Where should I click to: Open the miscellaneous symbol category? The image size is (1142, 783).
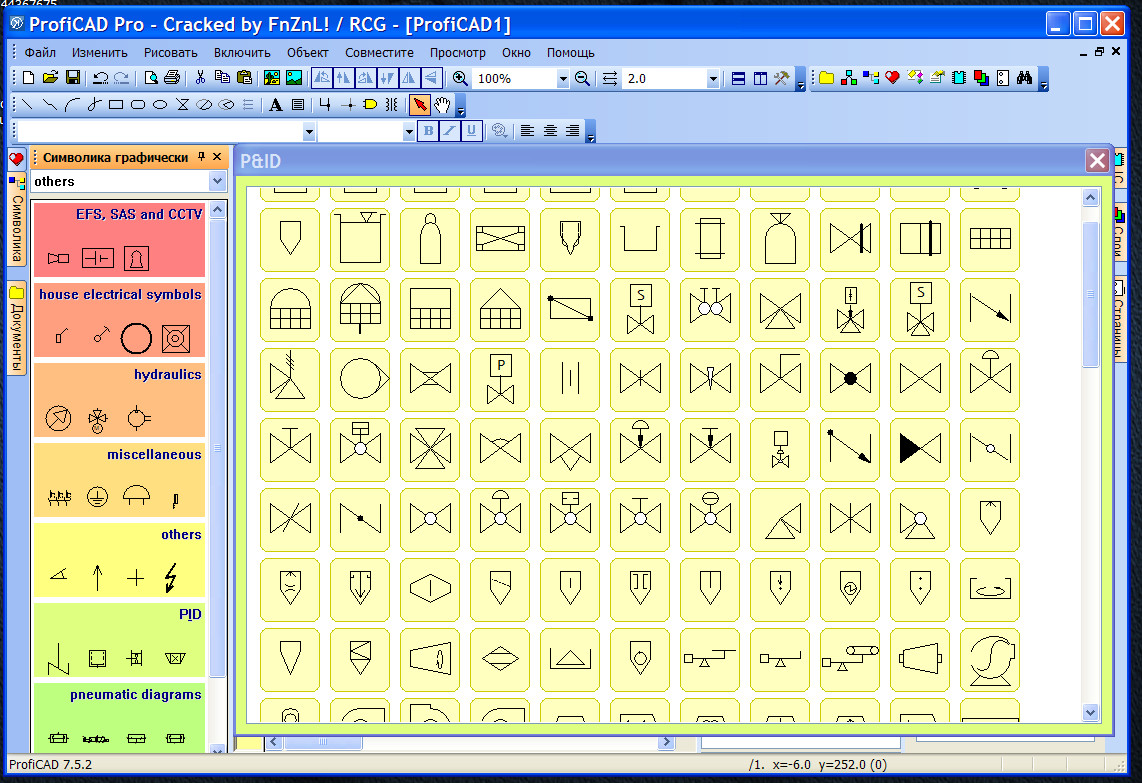point(119,479)
